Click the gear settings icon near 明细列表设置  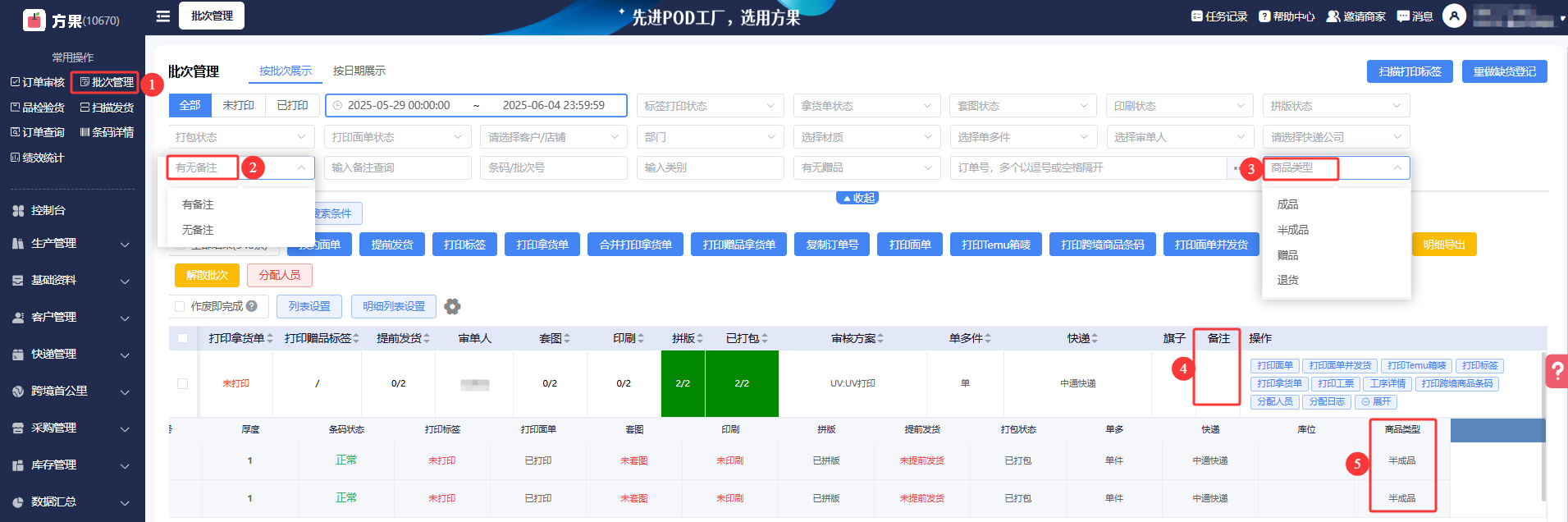tap(452, 306)
